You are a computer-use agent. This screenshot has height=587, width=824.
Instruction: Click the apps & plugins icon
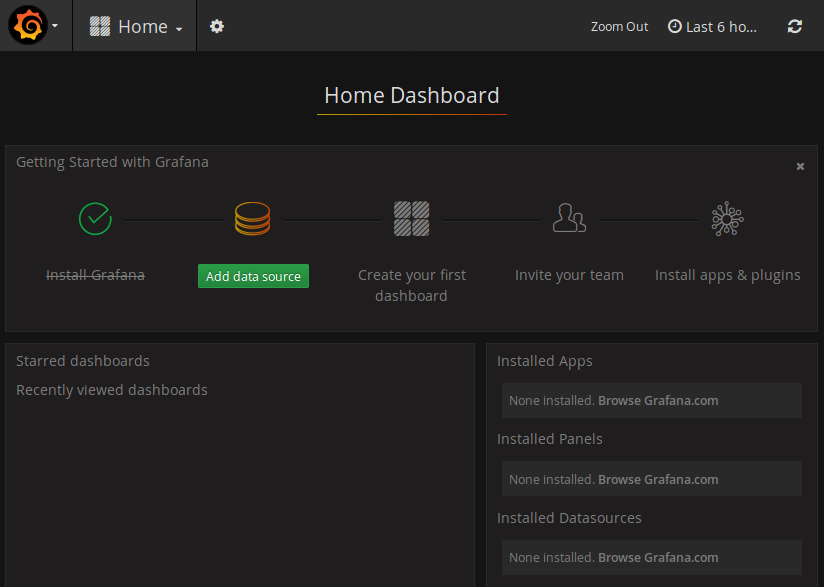727,219
